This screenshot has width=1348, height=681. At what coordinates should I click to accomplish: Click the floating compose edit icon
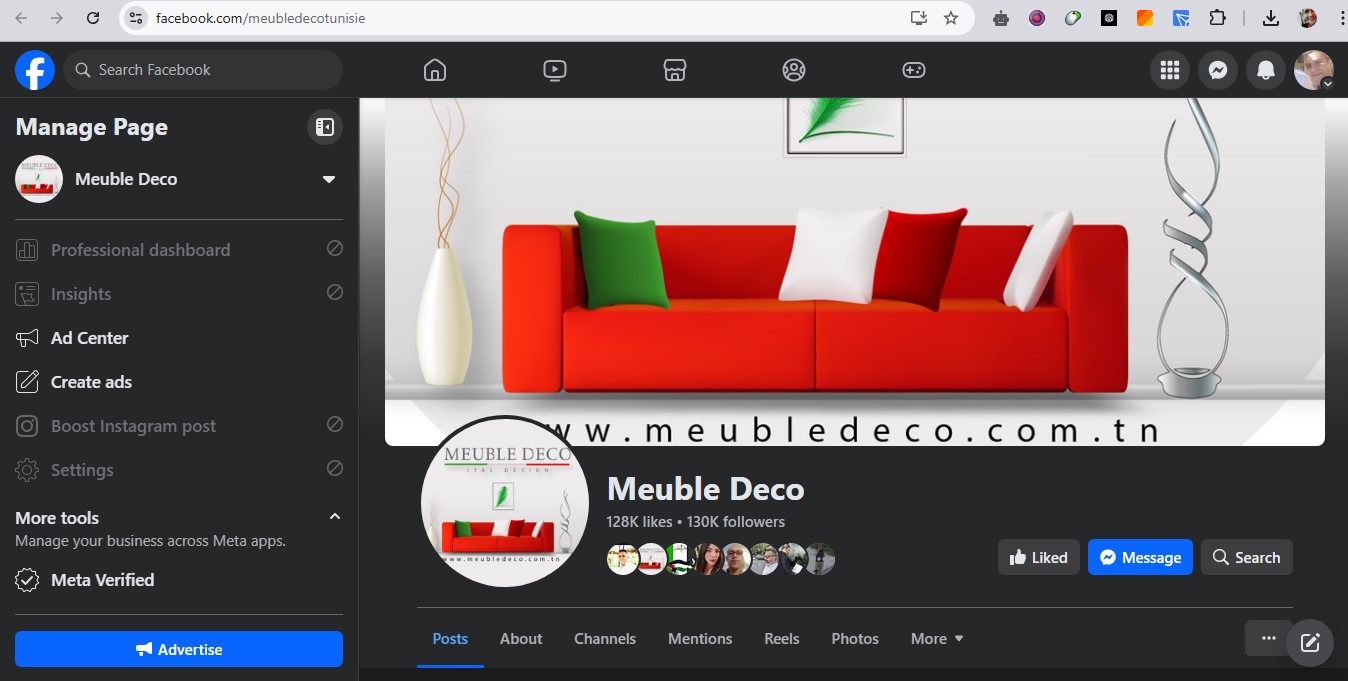coord(1309,642)
